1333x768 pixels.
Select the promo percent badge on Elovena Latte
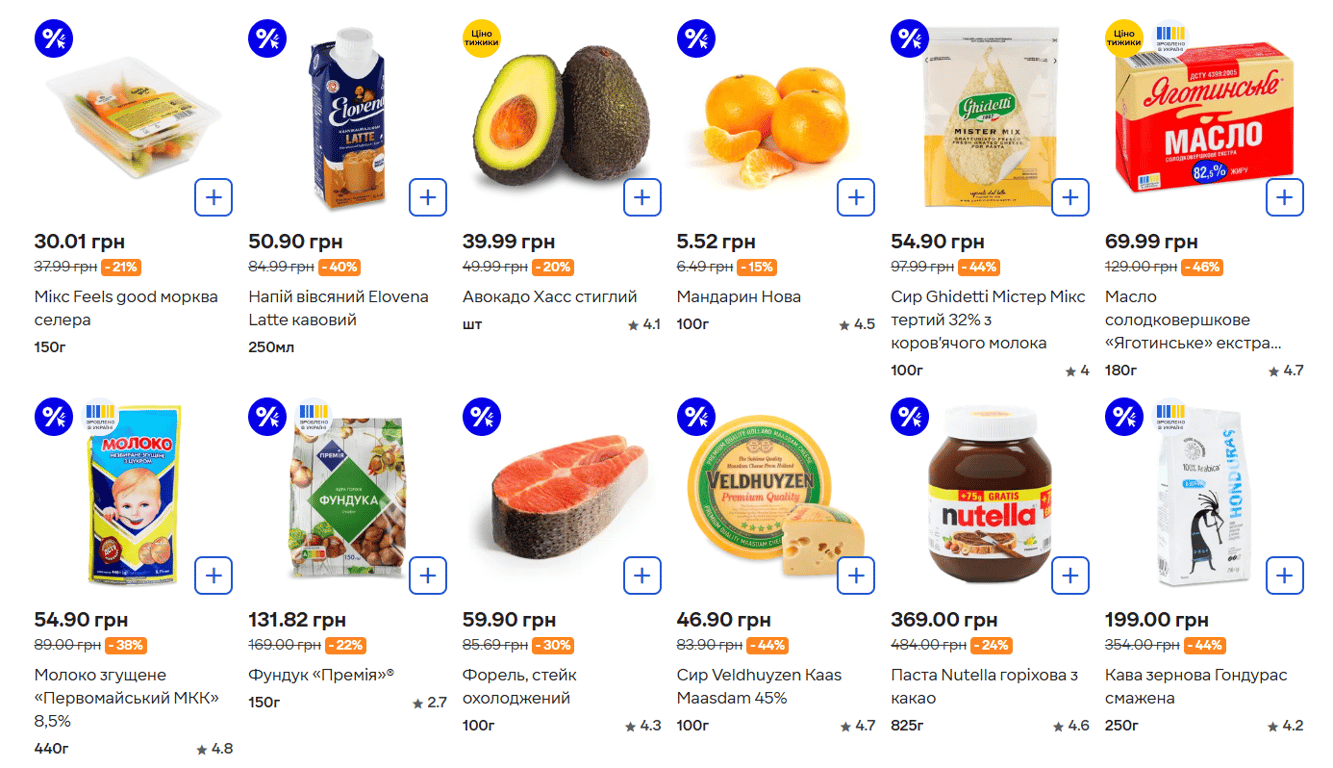[x=267, y=38]
